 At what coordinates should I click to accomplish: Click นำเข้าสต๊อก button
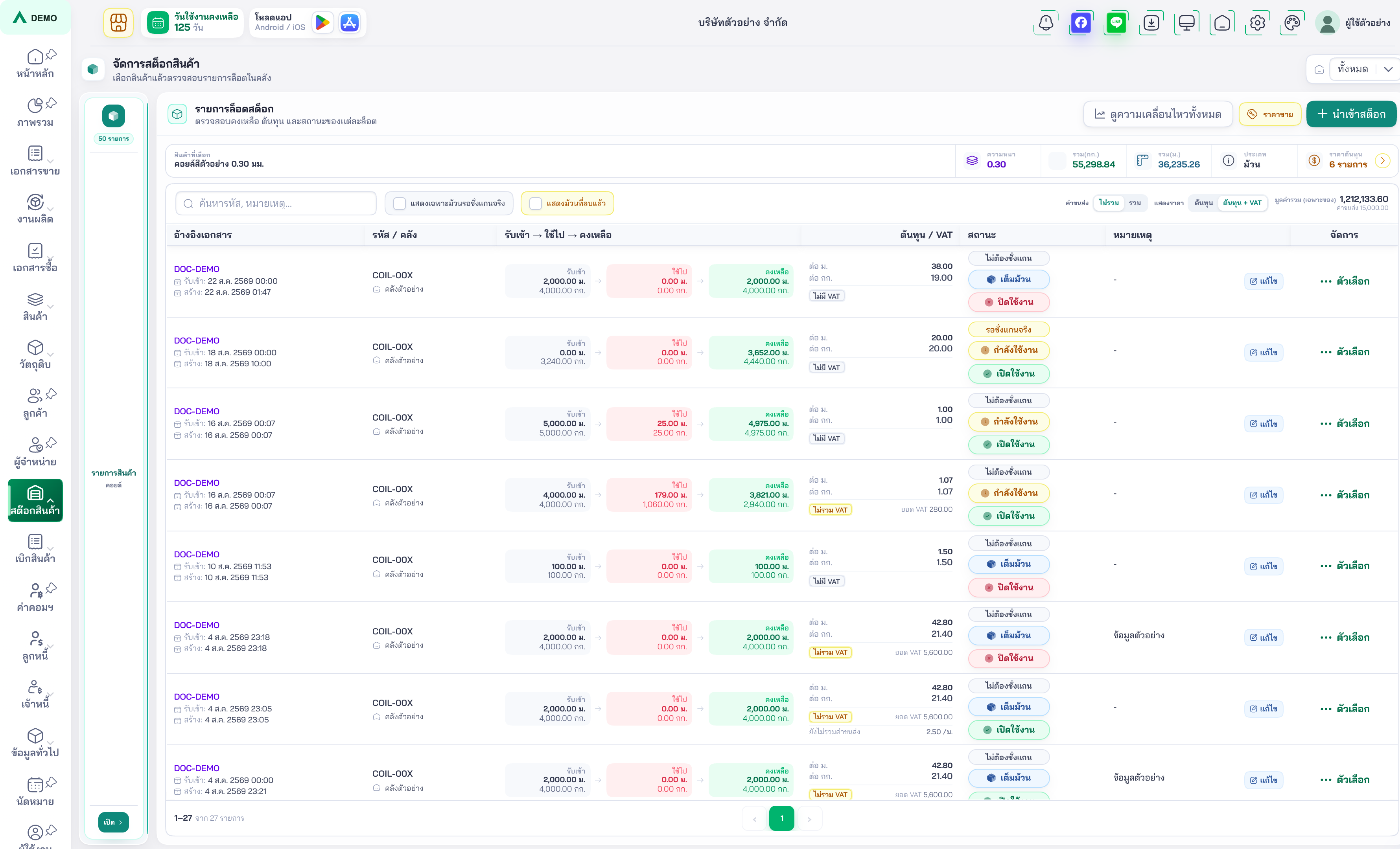click(x=1350, y=114)
